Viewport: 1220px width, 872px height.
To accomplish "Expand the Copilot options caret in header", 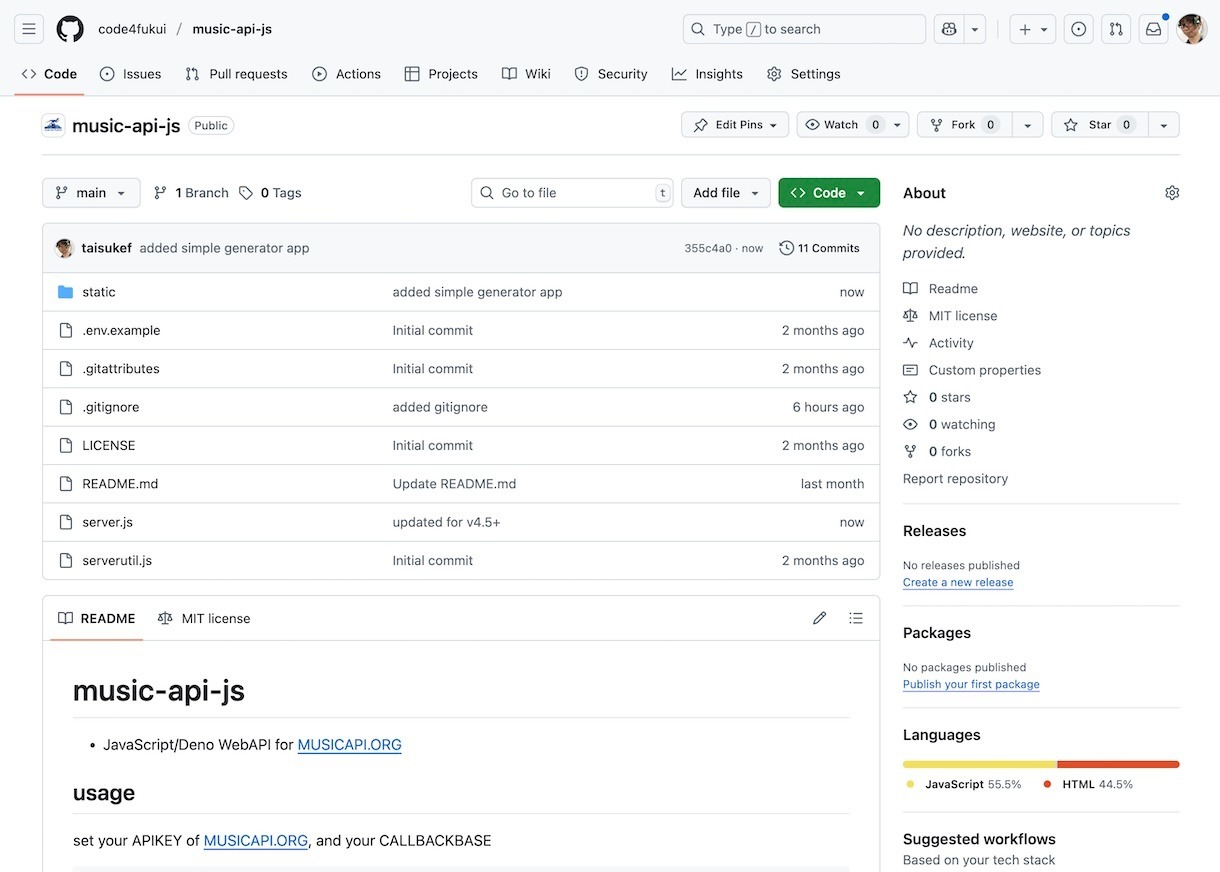I will [x=974, y=29].
